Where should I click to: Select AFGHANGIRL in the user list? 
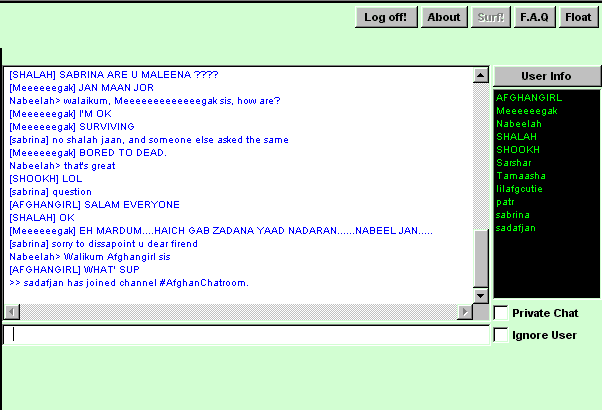528,98
